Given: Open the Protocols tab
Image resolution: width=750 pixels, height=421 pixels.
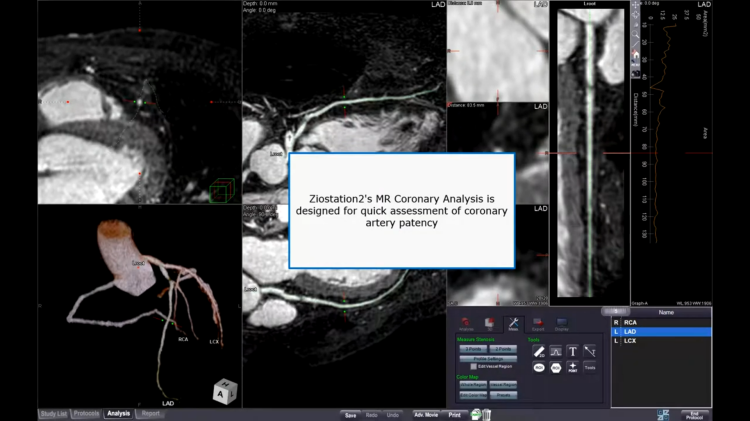Looking at the screenshot, I should click(87, 414).
